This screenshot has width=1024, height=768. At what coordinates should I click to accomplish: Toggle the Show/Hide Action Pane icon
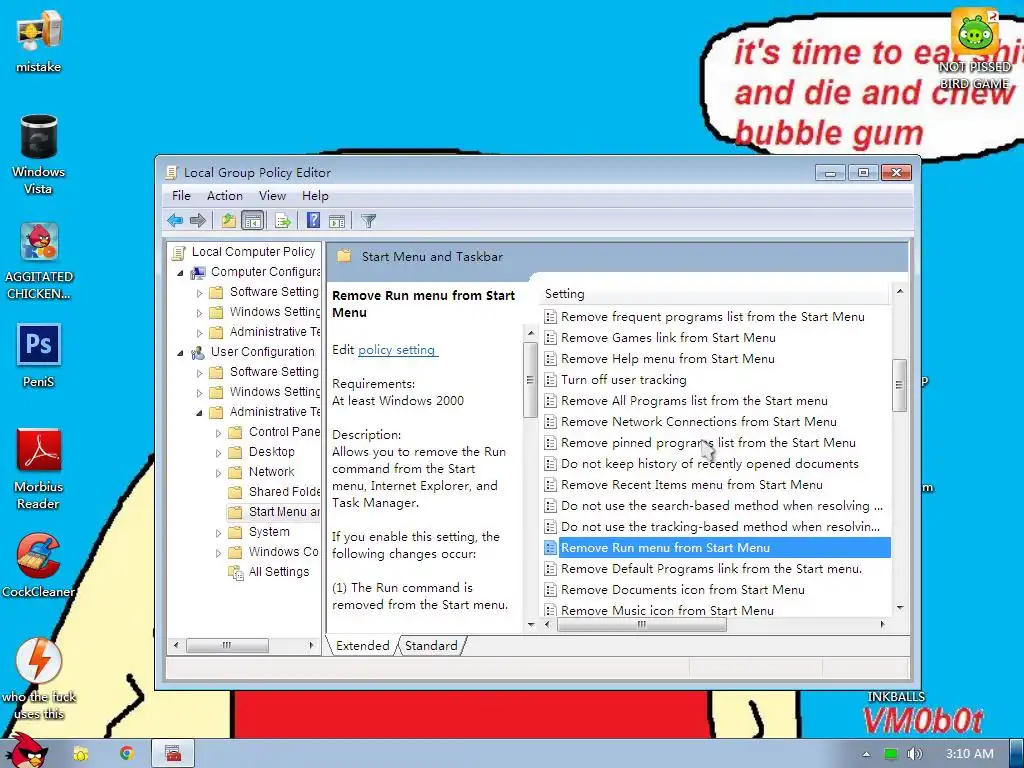337,221
